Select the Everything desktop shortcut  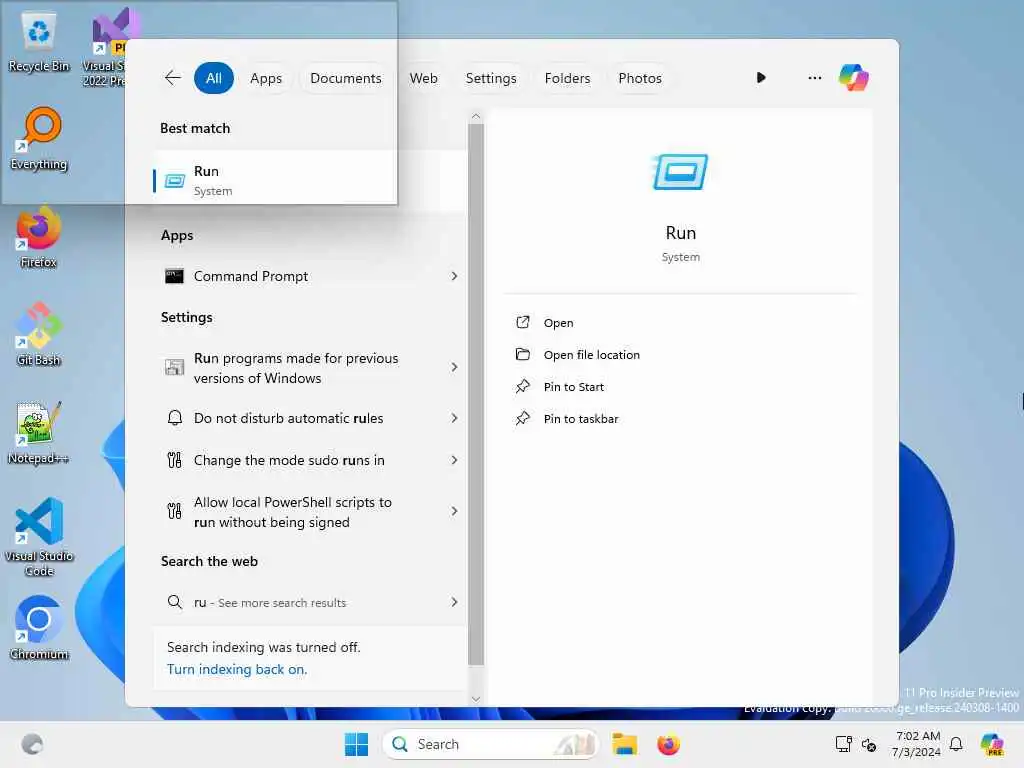39,139
